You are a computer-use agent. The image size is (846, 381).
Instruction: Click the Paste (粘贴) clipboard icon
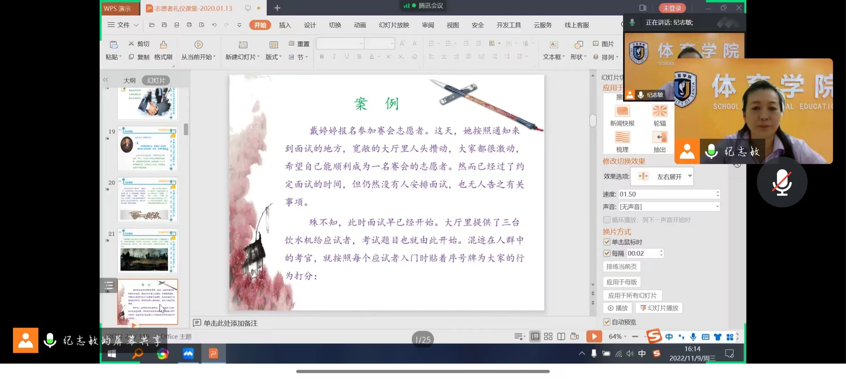pyautogui.click(x=113, y=45)
